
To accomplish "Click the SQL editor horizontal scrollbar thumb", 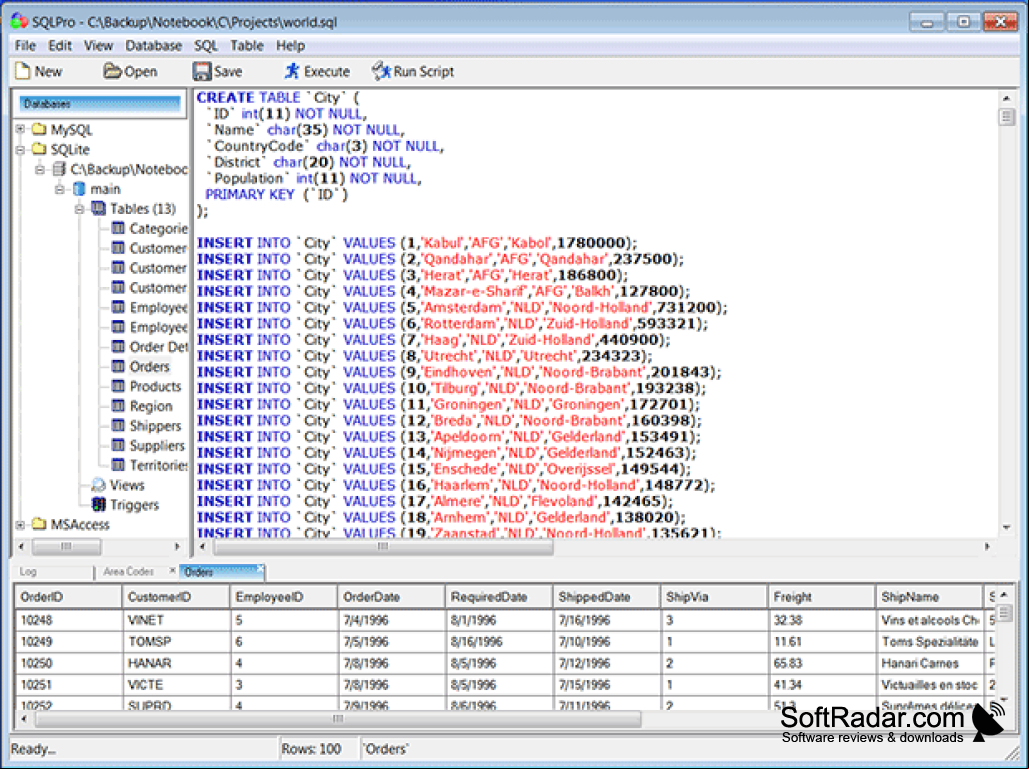I will click(x=383, y=546).
